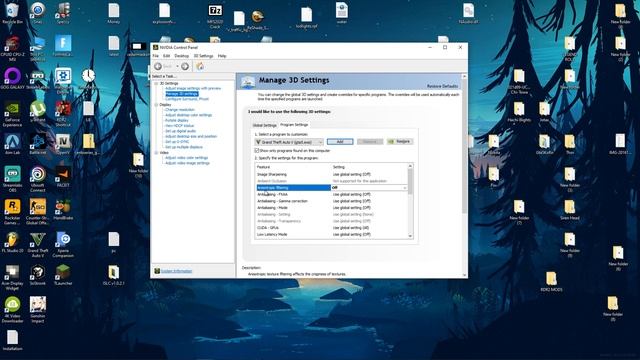Click System Information link
The width and height of the screenshot is (640, 360).
pyautogui.click(x=176, y=271)
